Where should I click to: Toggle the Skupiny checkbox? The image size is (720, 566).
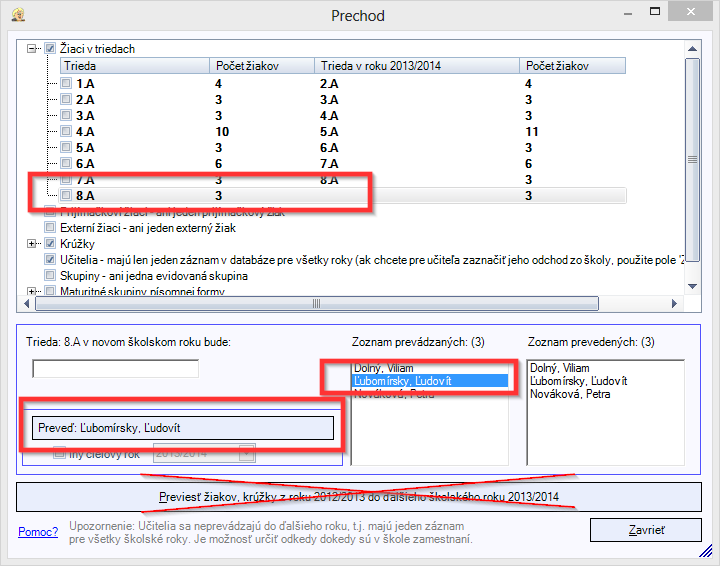point(50,275)
